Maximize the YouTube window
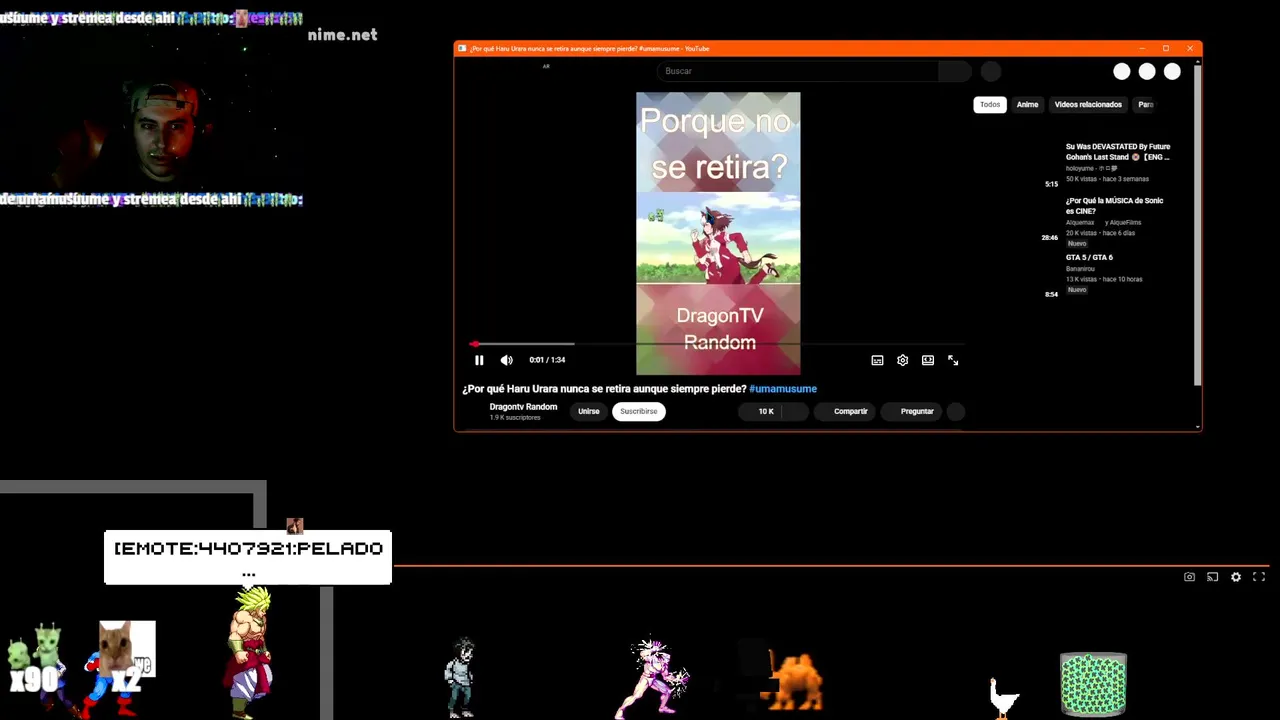The width and height of the screenshot is (1280, 720). [1165, 48]
